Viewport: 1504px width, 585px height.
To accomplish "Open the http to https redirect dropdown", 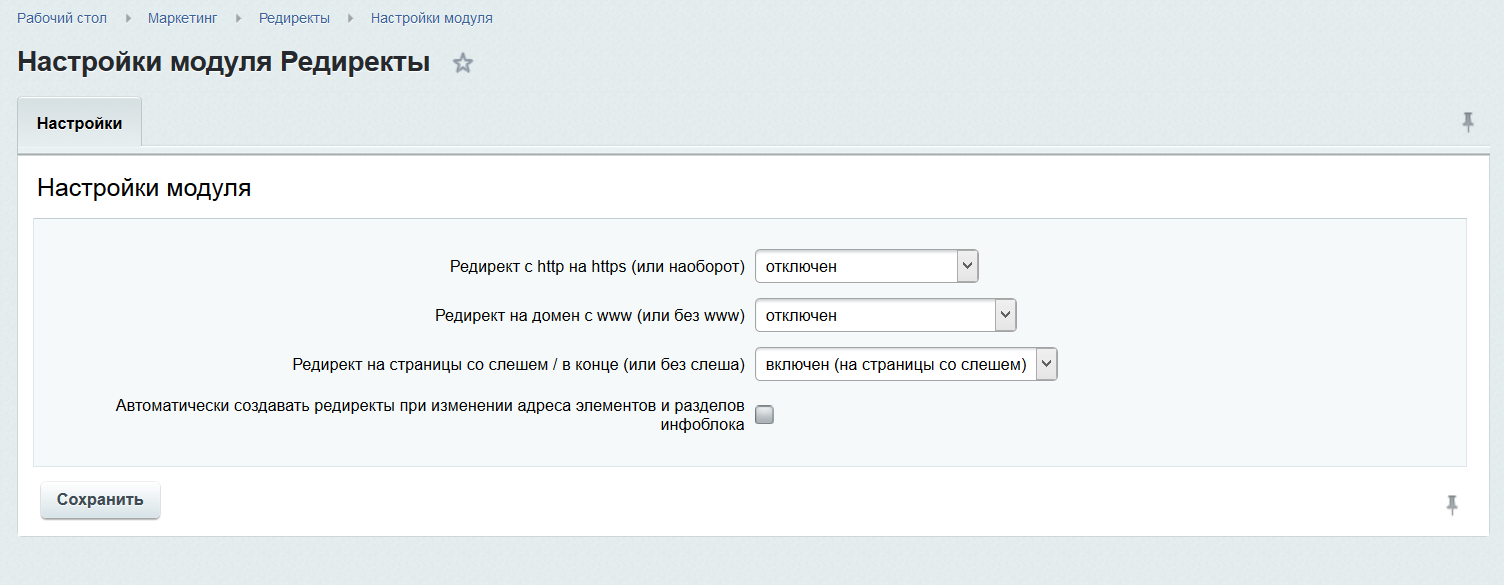I will (866, 267).
